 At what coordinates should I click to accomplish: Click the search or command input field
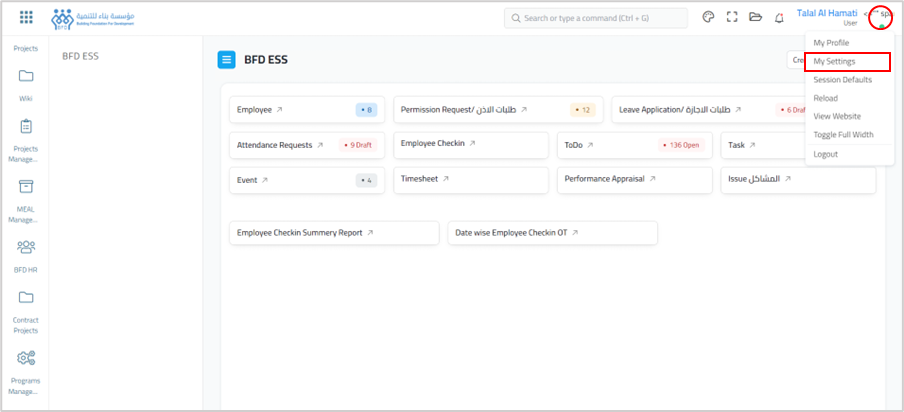click(595, 18)
